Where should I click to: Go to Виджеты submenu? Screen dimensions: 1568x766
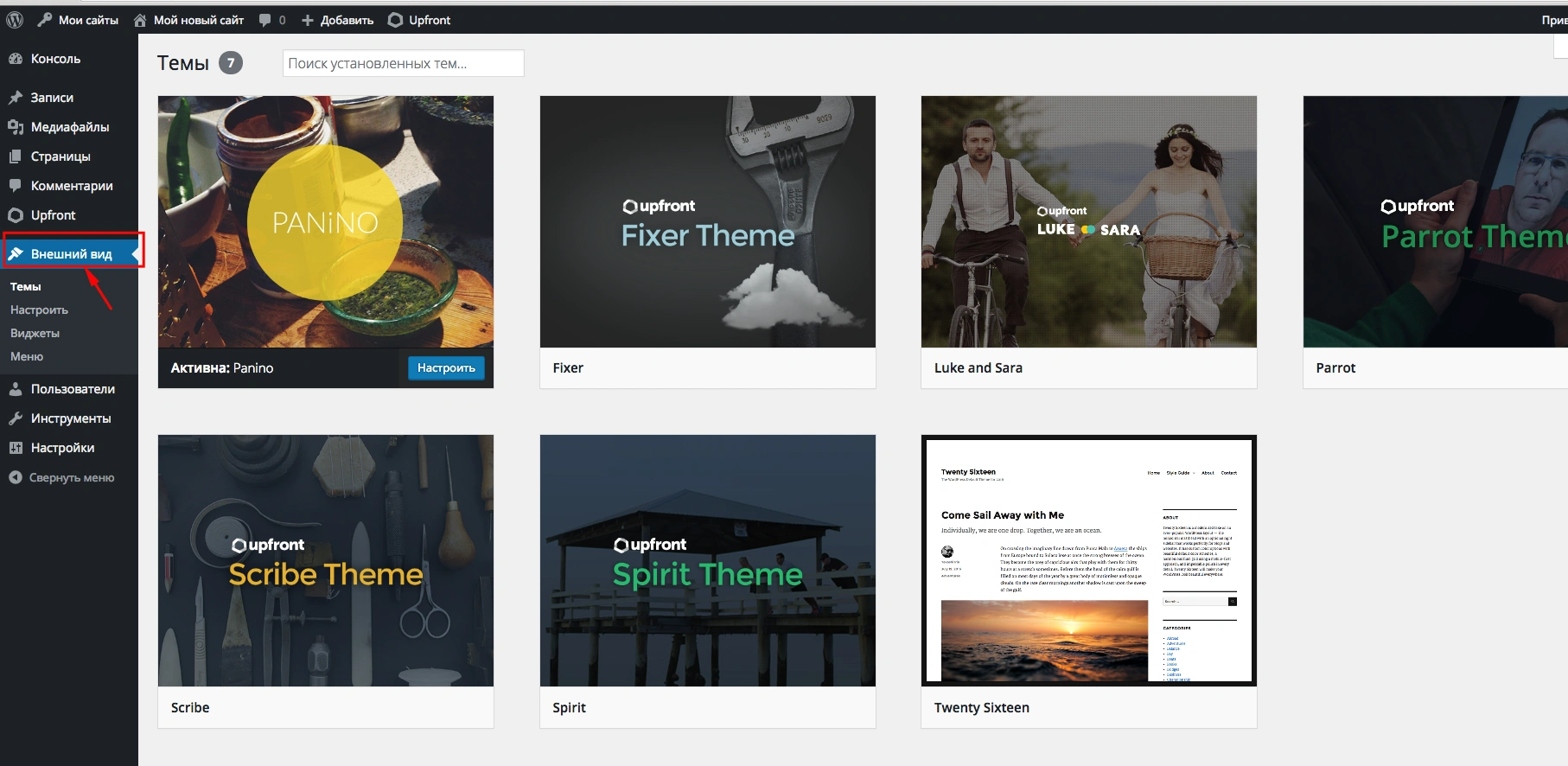tap(35, 333)
